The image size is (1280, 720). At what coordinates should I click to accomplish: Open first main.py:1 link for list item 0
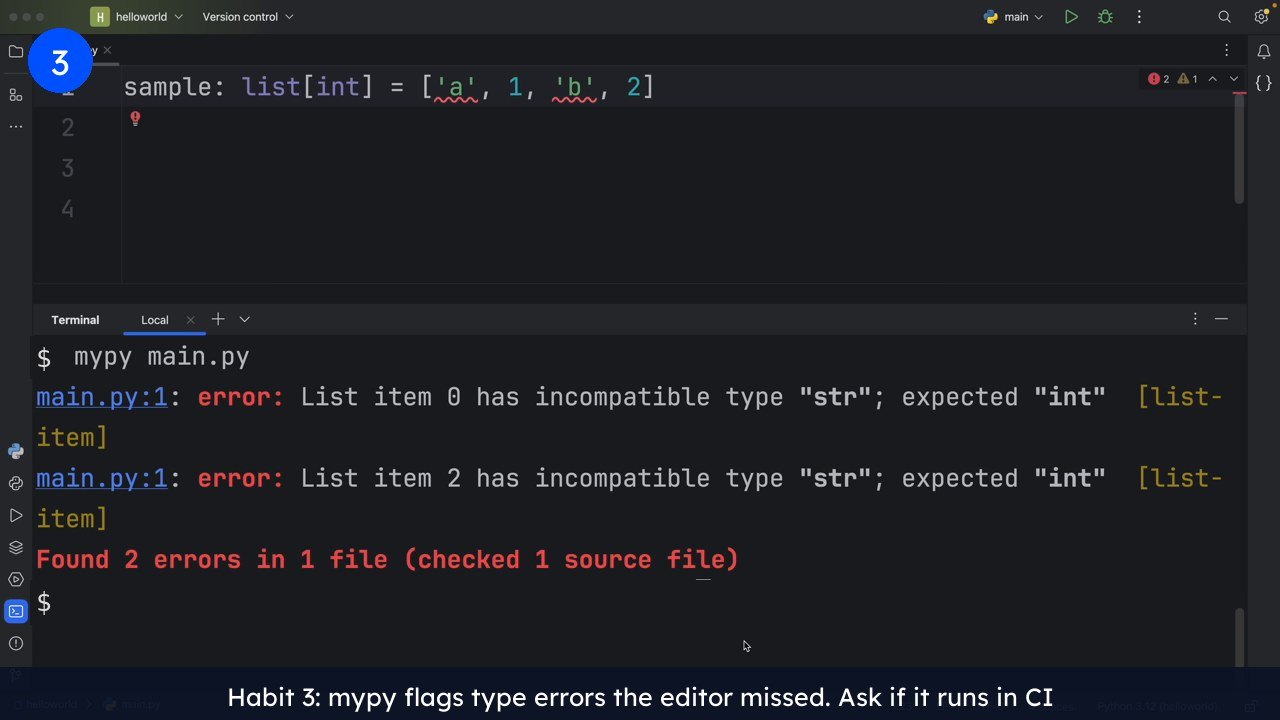[x=102, y=397]
